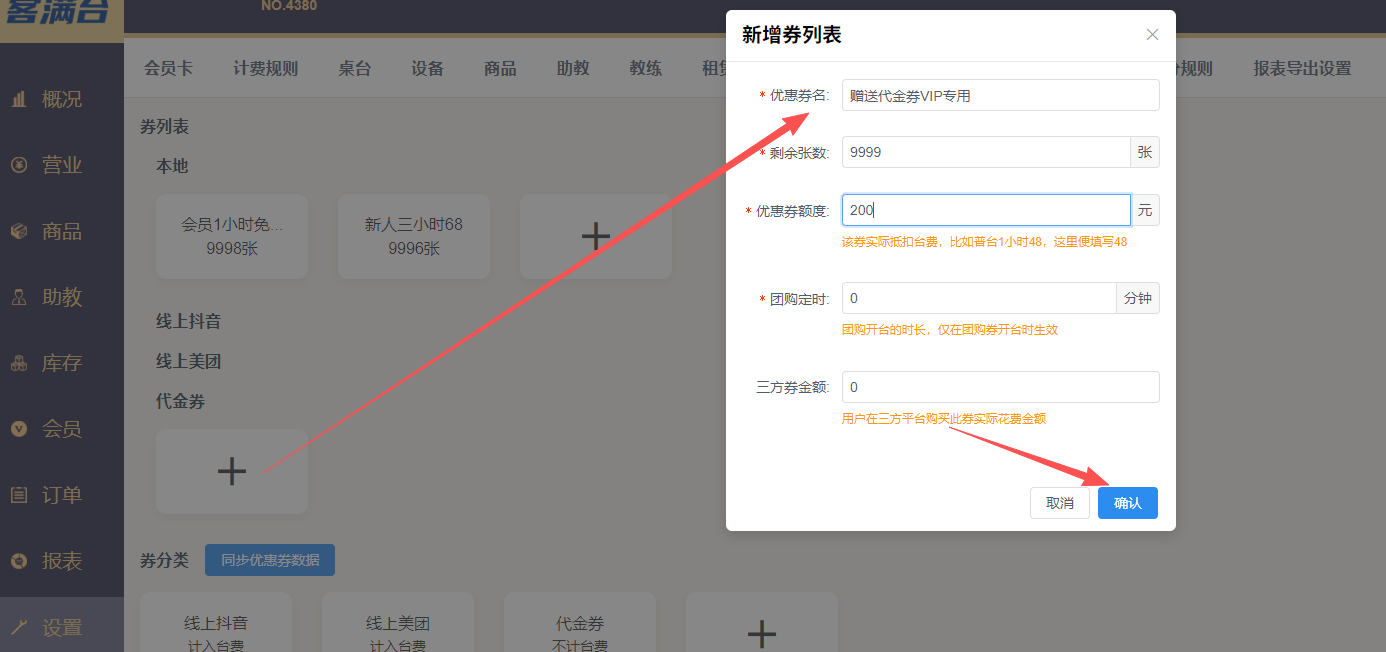Viewport: 1386px width, 652px height.
Task: Open the 订单 orders section in sidebar
Action: click(x=62, y=494)
